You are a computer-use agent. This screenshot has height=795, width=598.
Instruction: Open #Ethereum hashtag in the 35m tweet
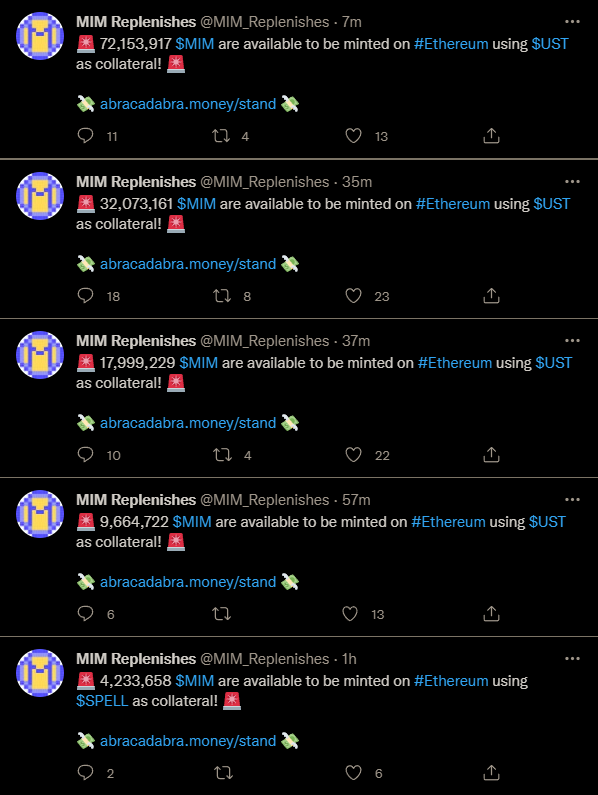[x=453, y=204]
